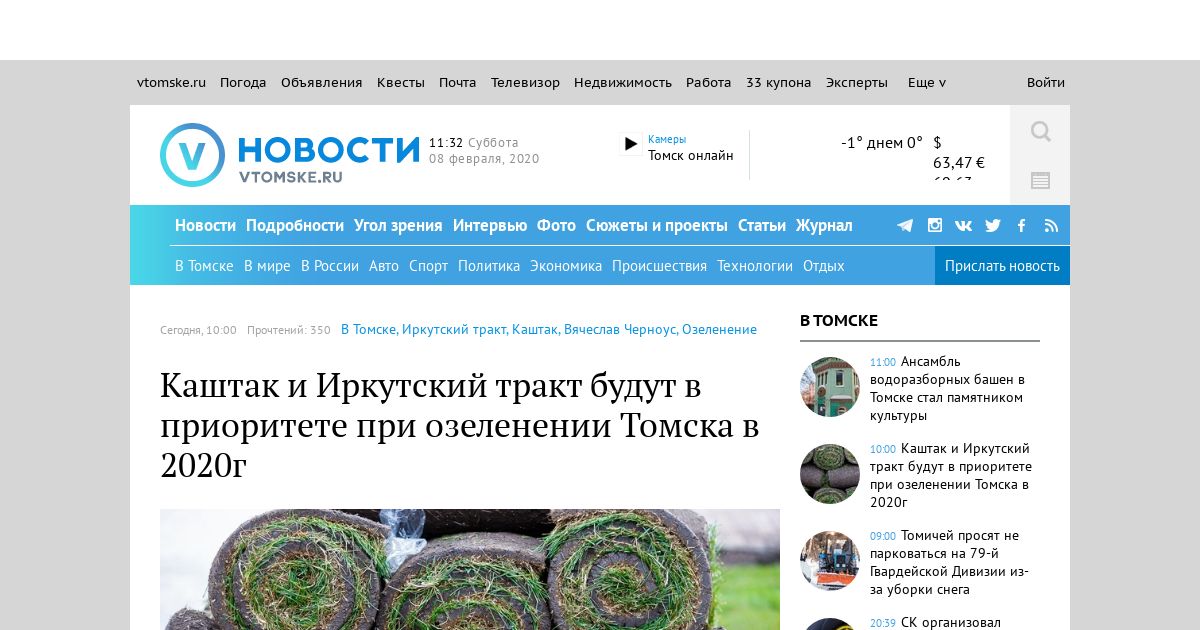Open the RSS feed icon
Screen dimensions: 1200x630
pos(1051,225)
